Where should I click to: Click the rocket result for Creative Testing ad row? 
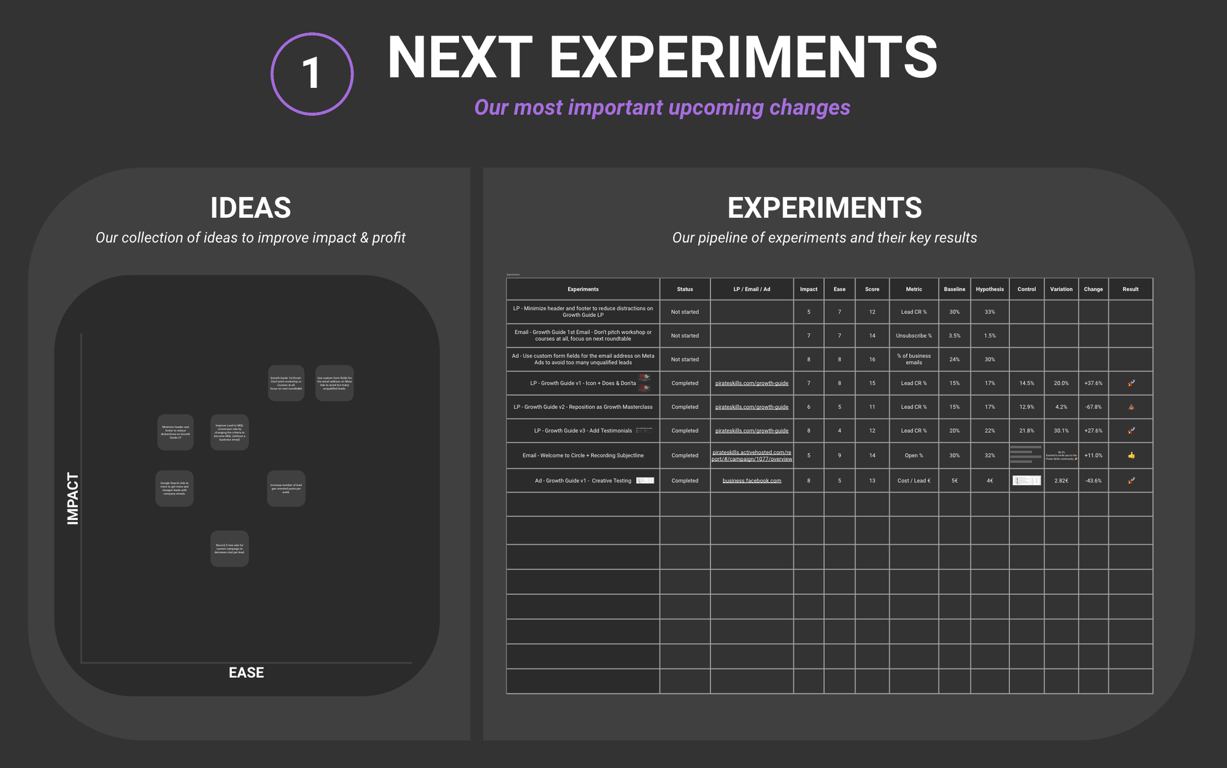pos(1131,480)
